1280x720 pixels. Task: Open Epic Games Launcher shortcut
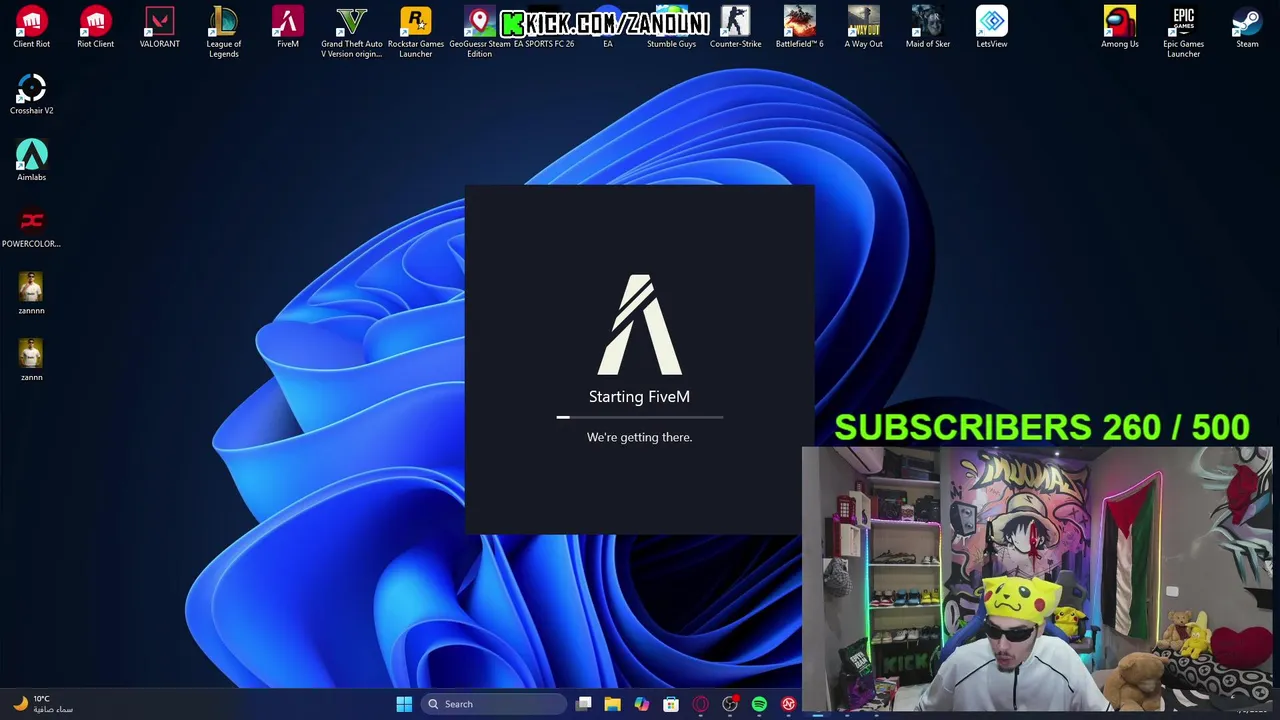[1183, 32]
